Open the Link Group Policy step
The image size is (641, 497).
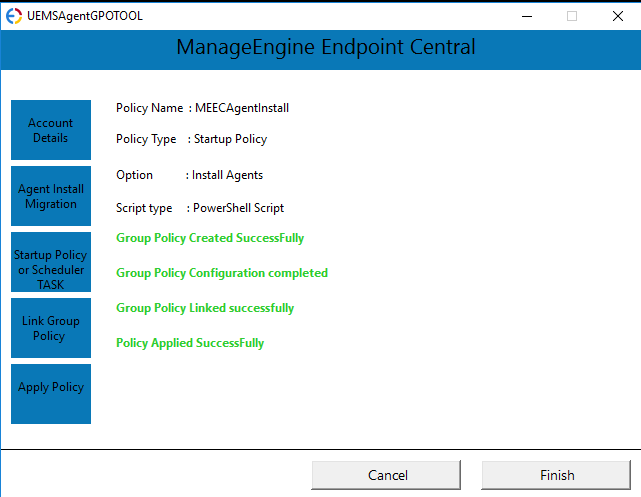[x=51, y=328]
